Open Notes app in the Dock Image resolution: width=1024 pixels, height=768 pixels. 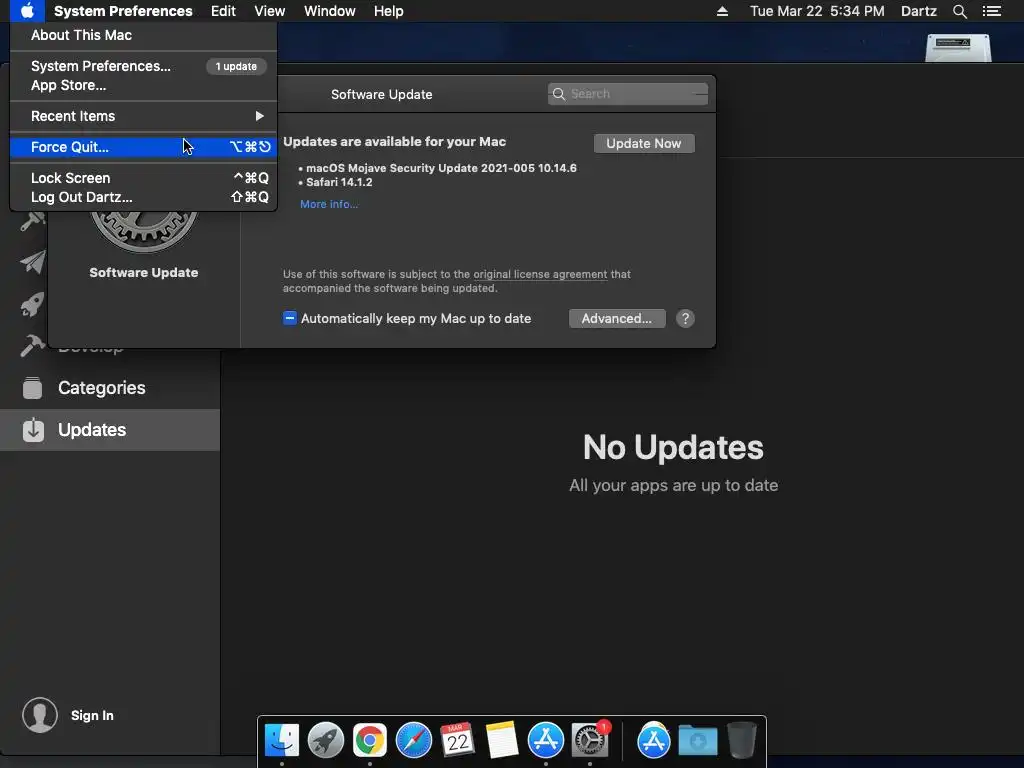(x=502, y=741)
